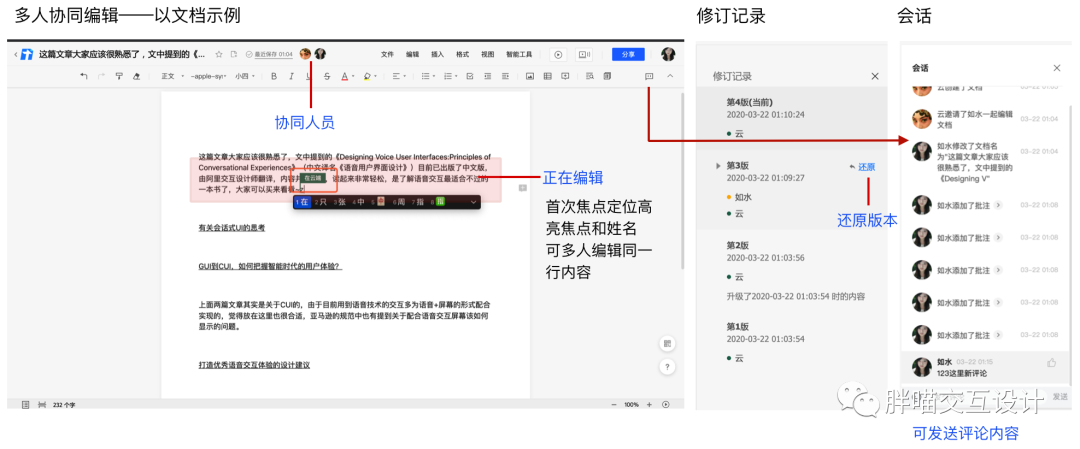The height and width of the screenshot is (449, 1080).
Task: Click the find and replace icon
Action: click(590, 76)
